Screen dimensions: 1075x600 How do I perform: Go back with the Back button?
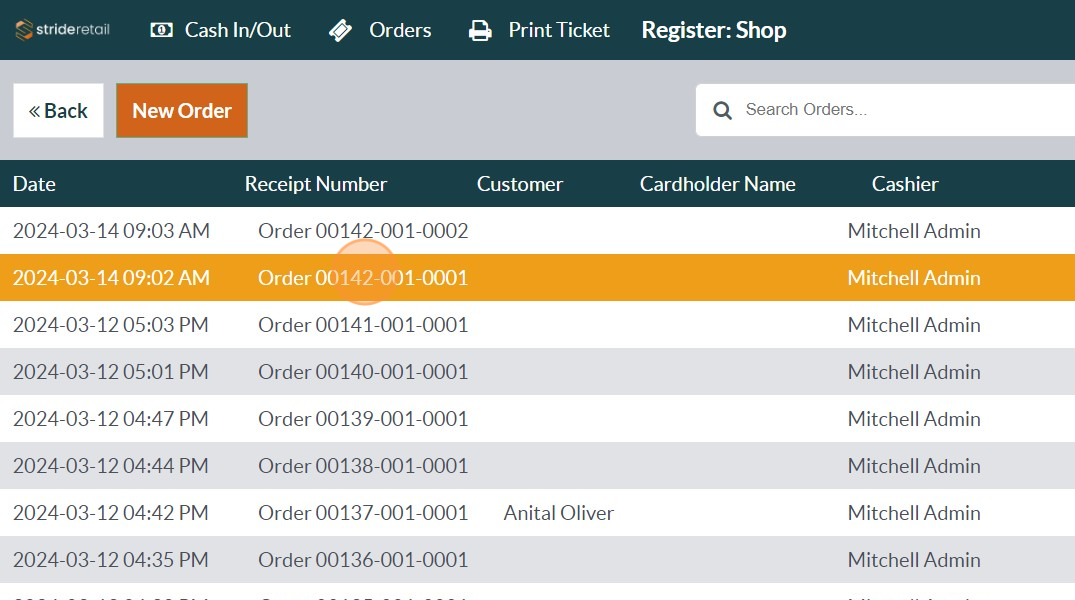(x=58, y=110)
